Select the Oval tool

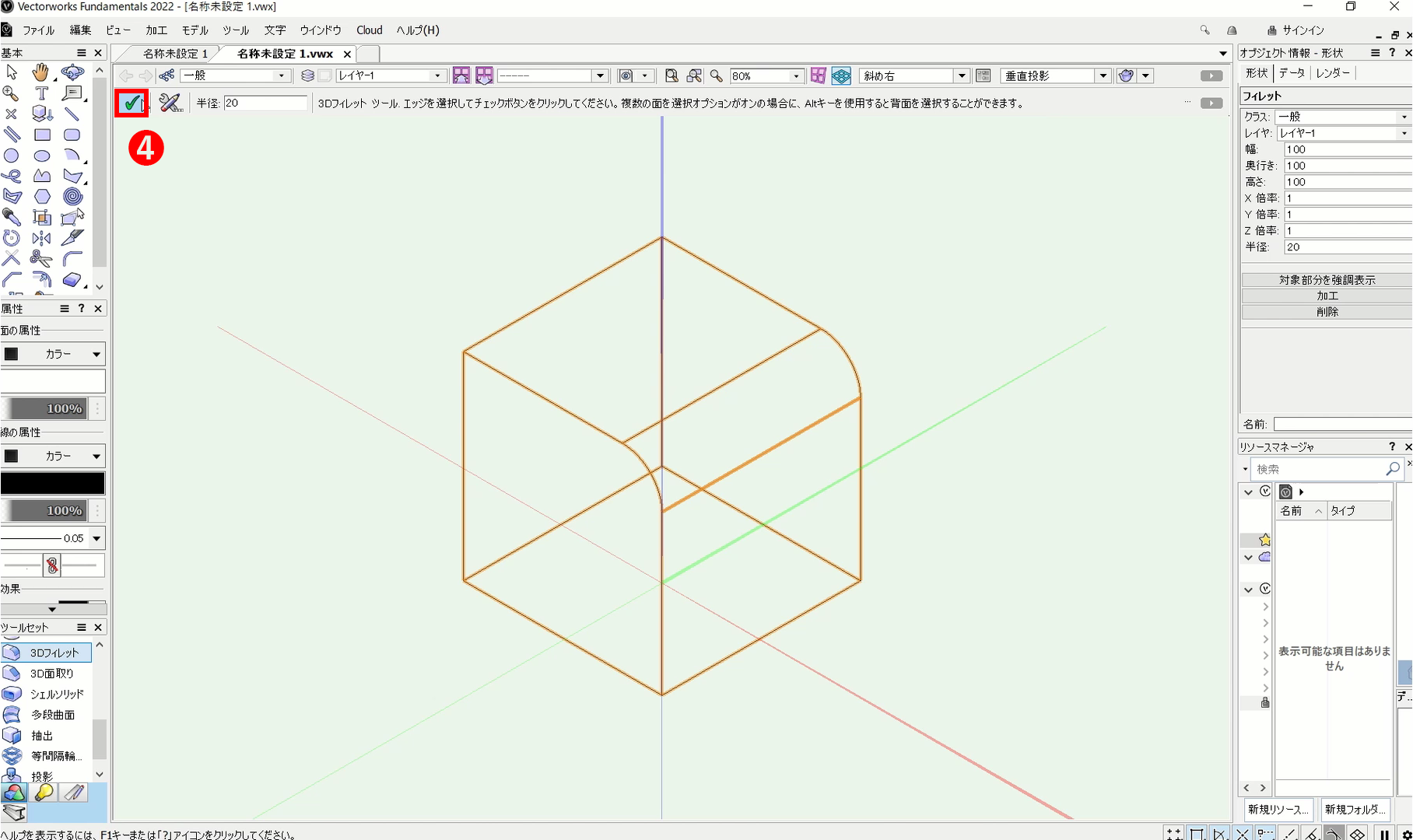(x=41, y=156)
